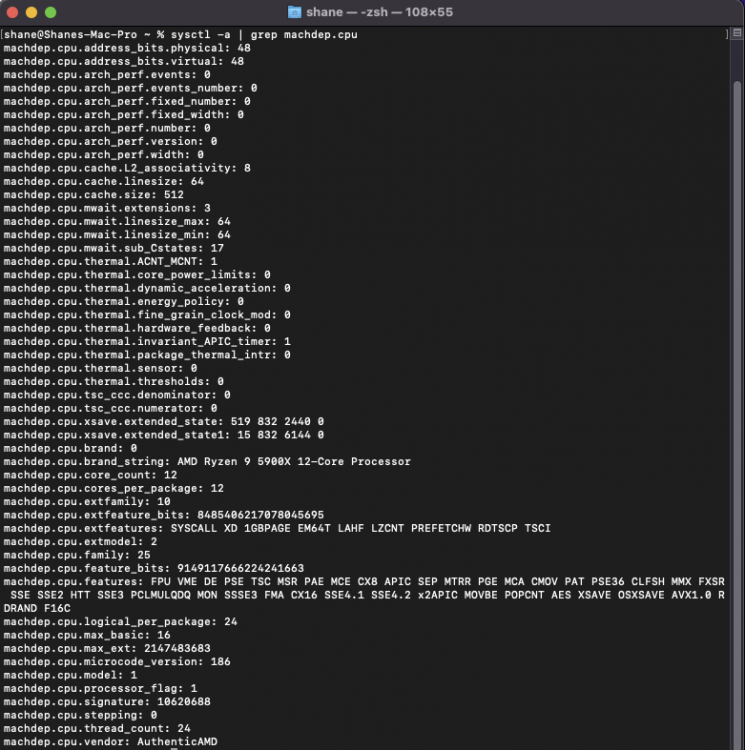Click the line 'machdep.cpu.thread_count: 24'
The height and width of the screenshot is (750, 745).
[97, 729]
